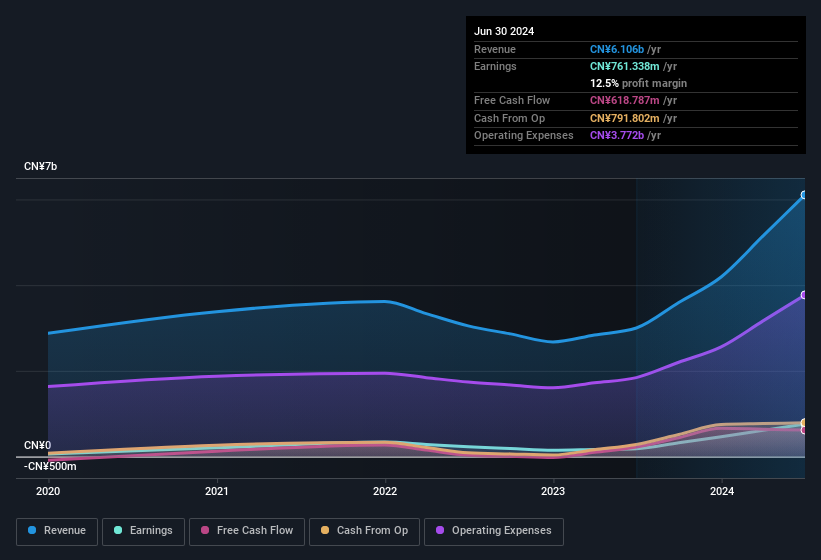Click the Revenue row label in tooltip
Screen dimensions: 821x560
495,49
